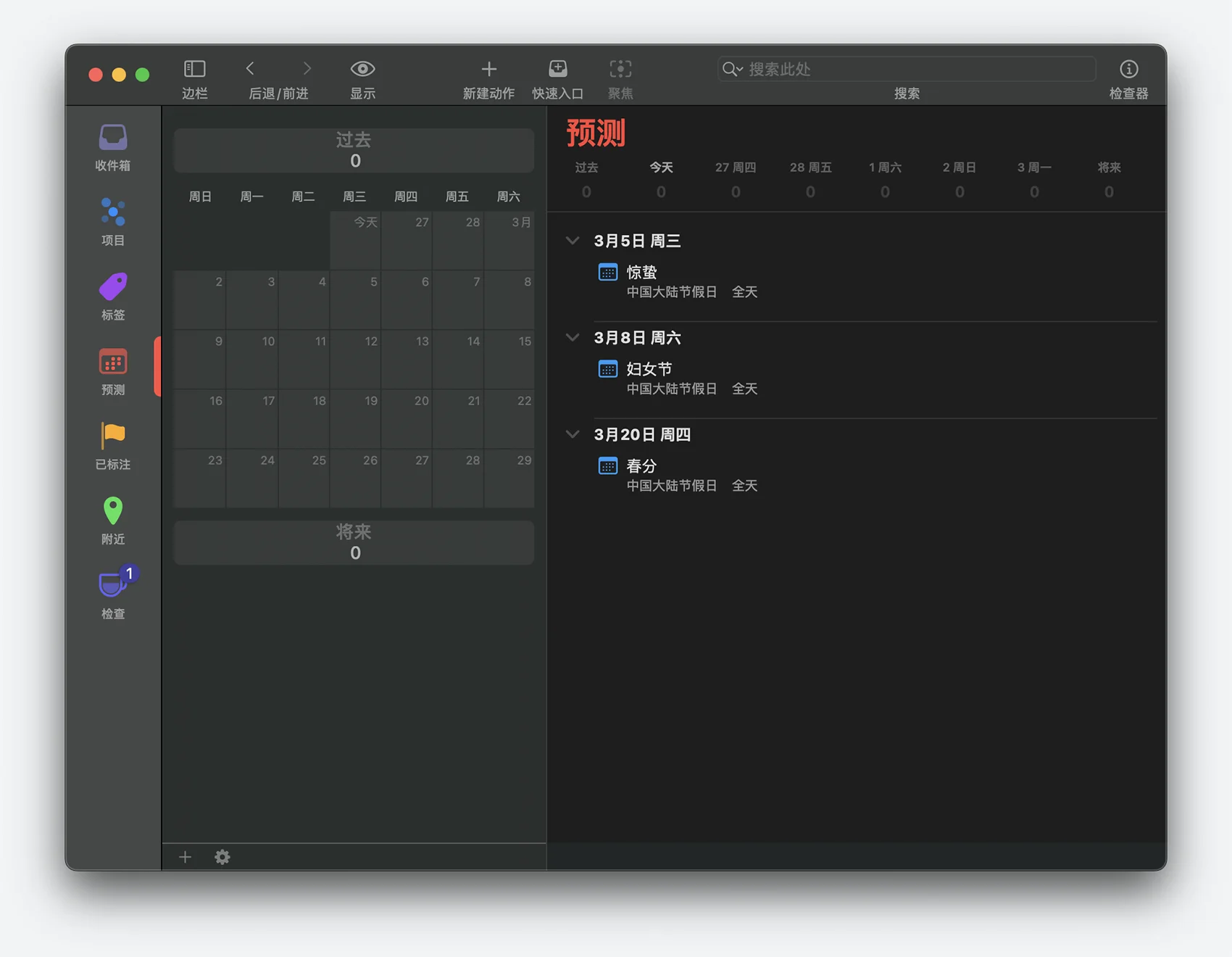Screen dimensions: 1232x957
Task: Collapse the 3月8日 周六 section
Action: 573,338
